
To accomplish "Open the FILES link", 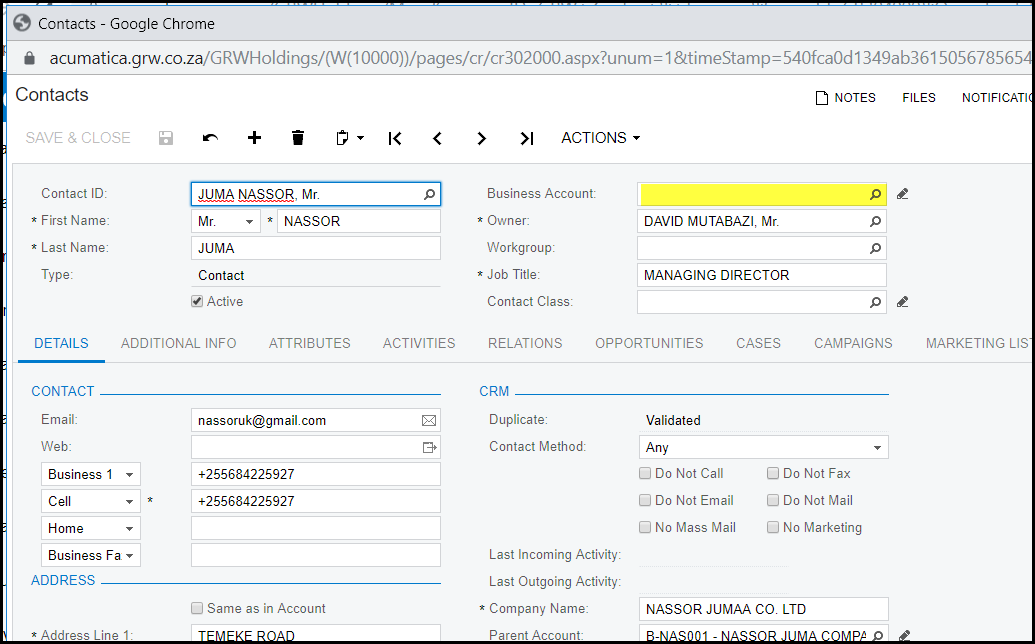I will click(918, 97).
